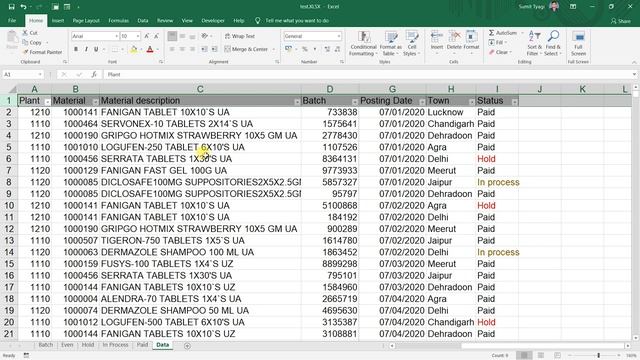This screenshot has width=640, height=360.
Task: Open the Clear menu
Action: pyautogui.click(x=499, y=52)
